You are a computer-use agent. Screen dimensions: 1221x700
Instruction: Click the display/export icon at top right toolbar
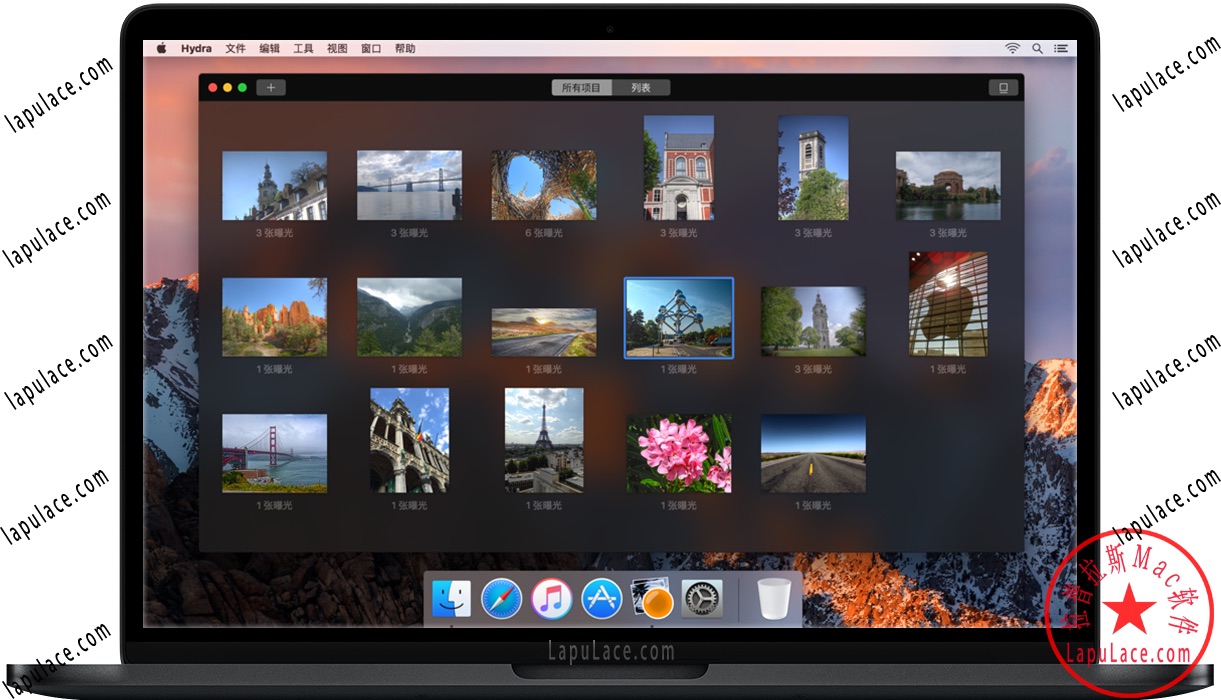point(1004,87)
